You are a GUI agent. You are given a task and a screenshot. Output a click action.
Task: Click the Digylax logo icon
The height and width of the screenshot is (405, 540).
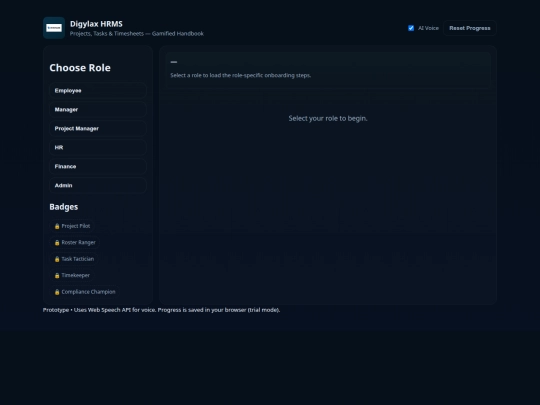point(54,28)
